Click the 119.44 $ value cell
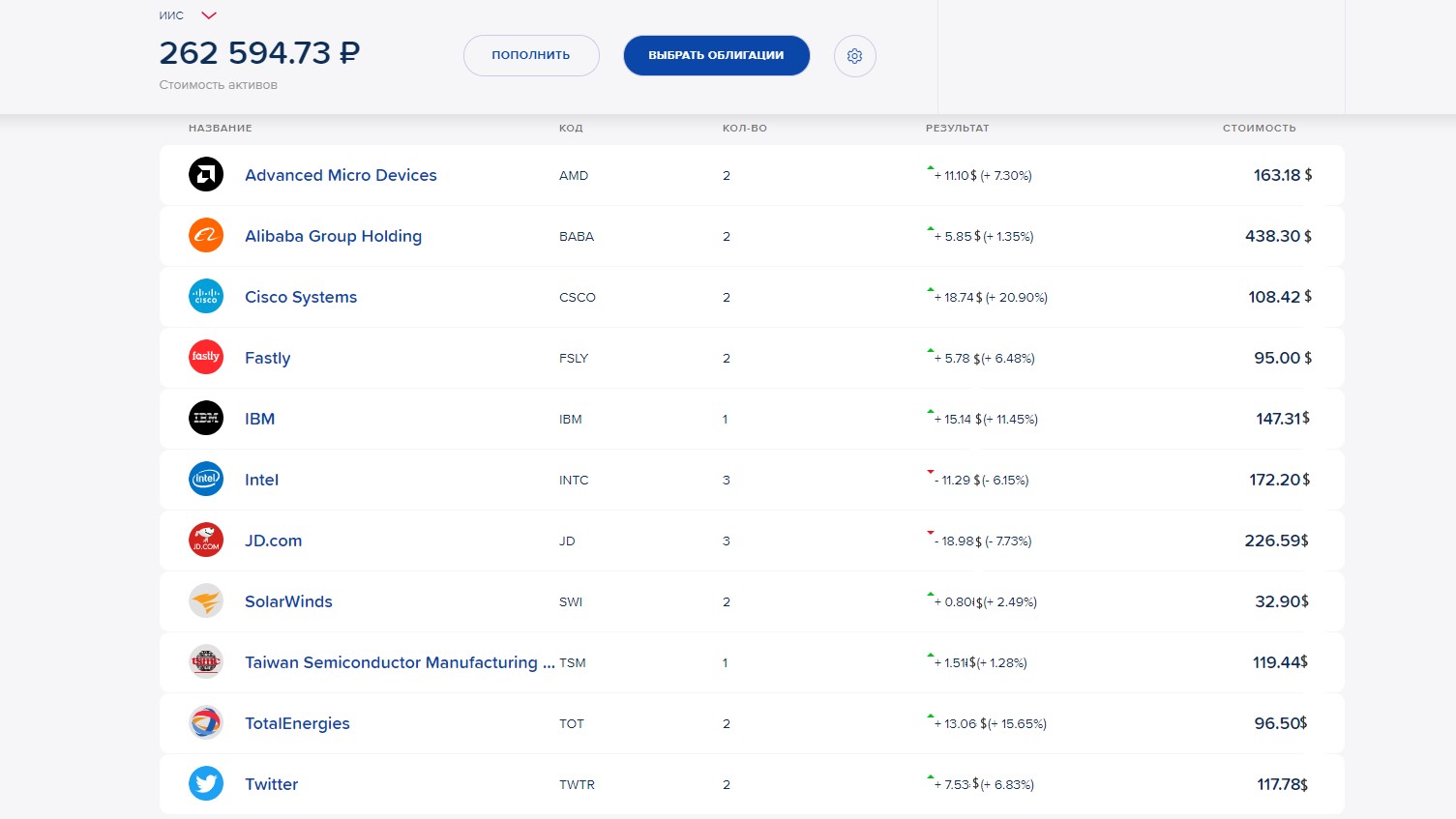 (x=1280, y=662)
